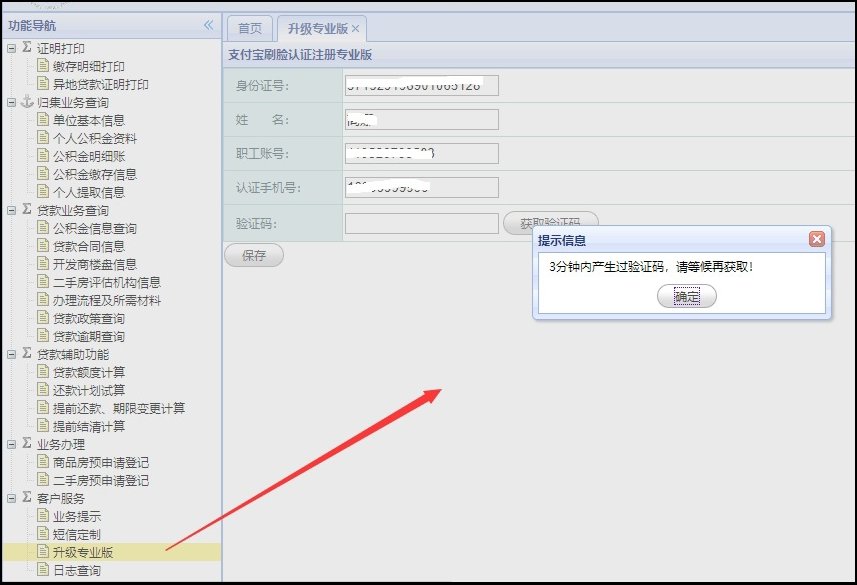Screen dimensions: 857x585
Task: Click document icon next to 贷款合同信息
Action: point(43,246)
